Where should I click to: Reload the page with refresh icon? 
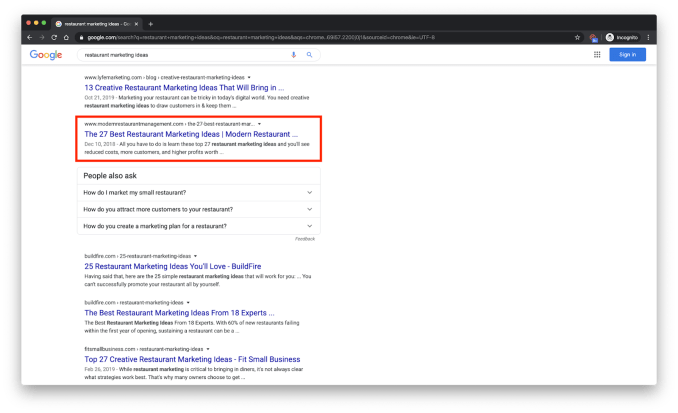(54, 38)
